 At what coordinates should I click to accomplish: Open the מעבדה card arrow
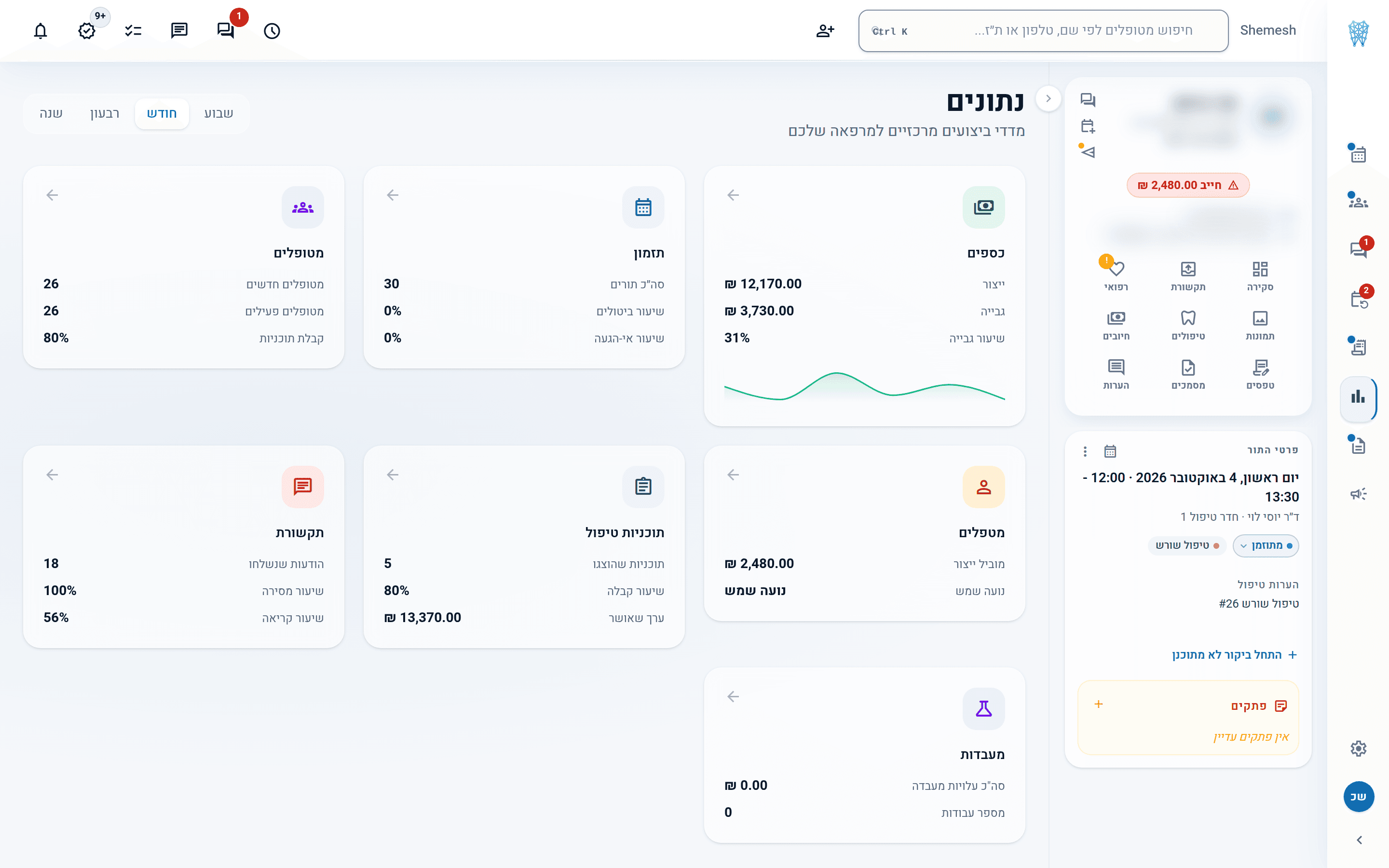tap(733, 697)
